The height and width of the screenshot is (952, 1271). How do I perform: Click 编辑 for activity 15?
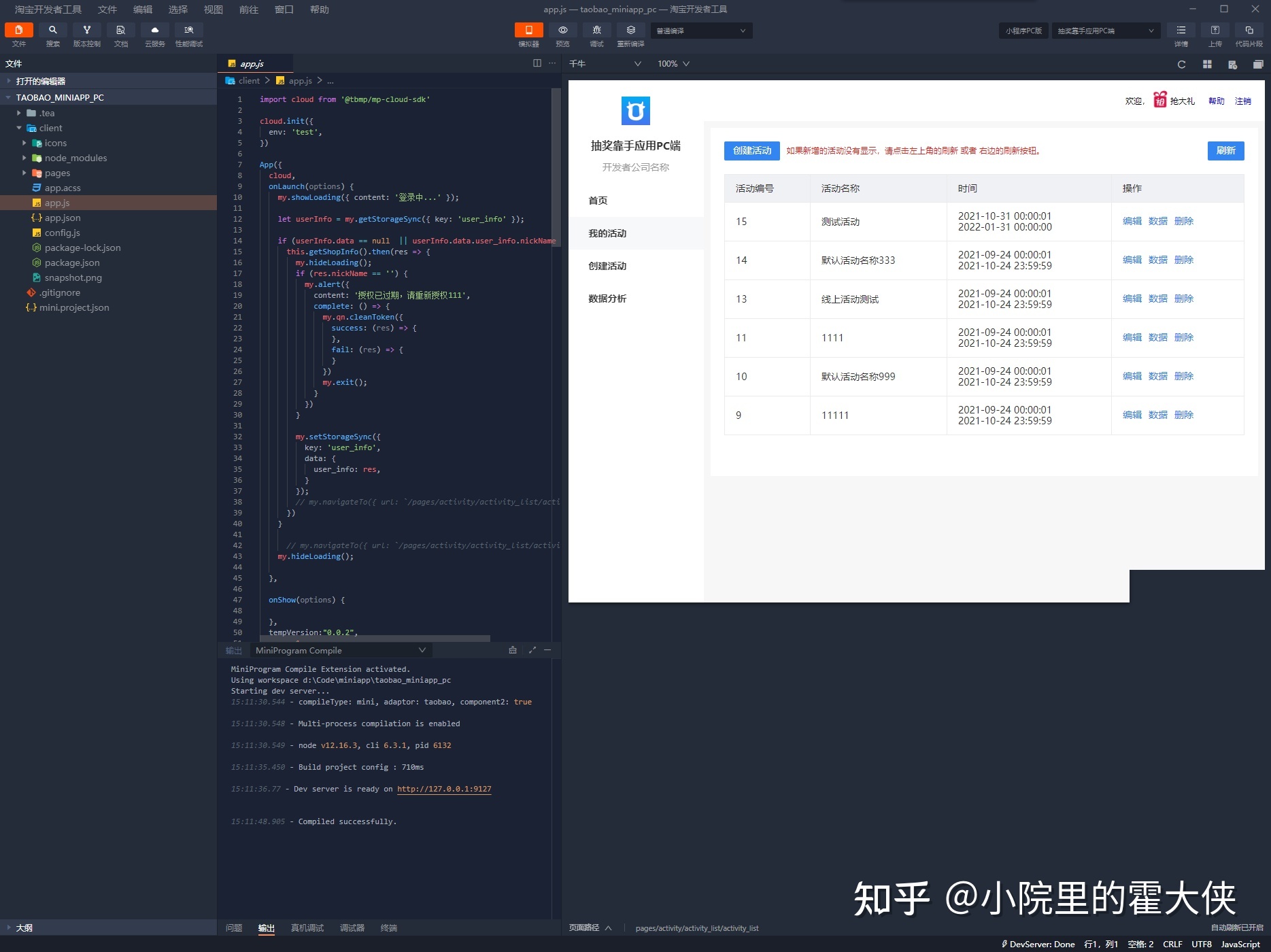click(x=1132, y=221)
